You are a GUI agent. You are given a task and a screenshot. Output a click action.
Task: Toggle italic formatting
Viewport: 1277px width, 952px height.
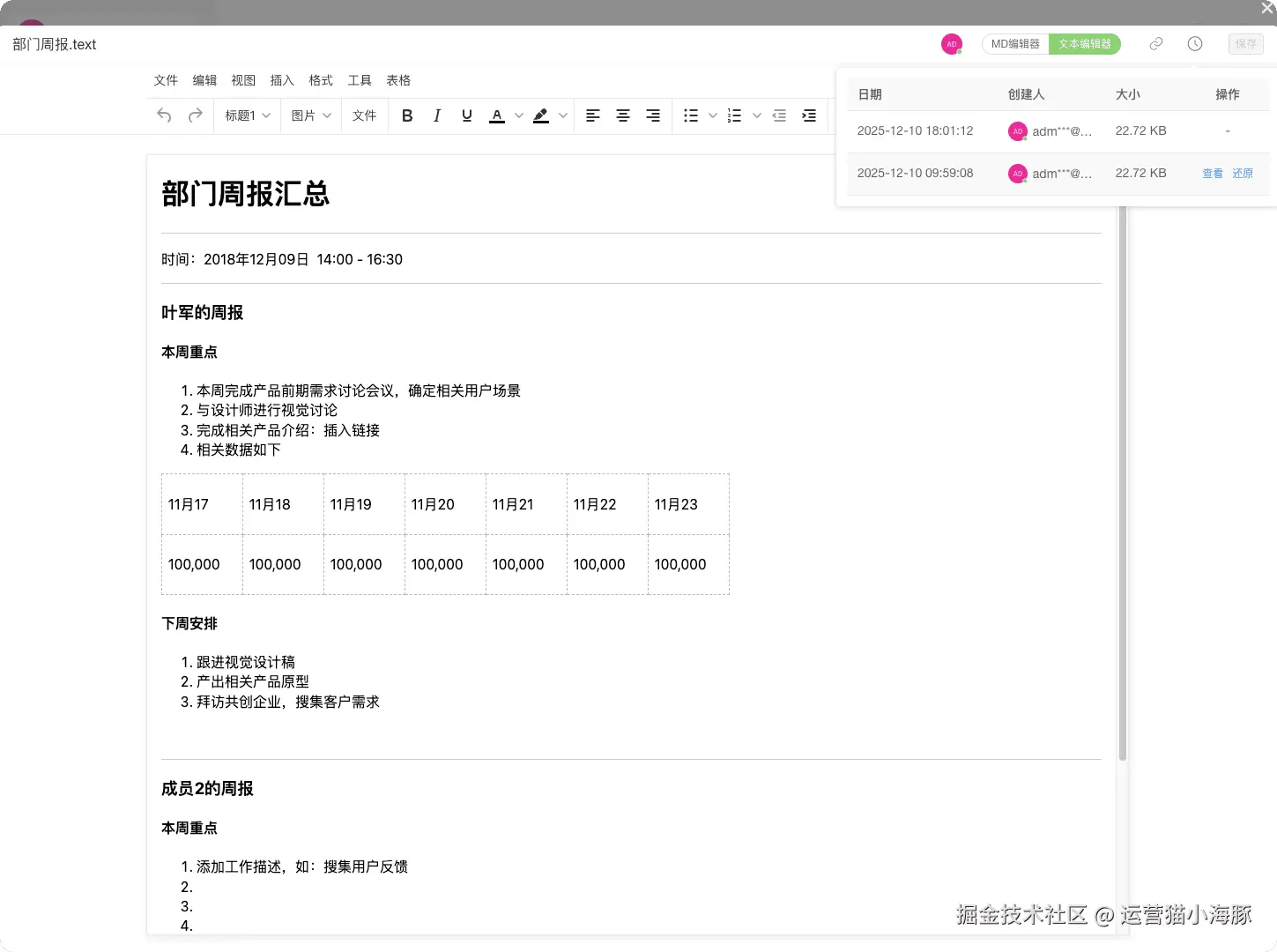(x=437, y=115)
